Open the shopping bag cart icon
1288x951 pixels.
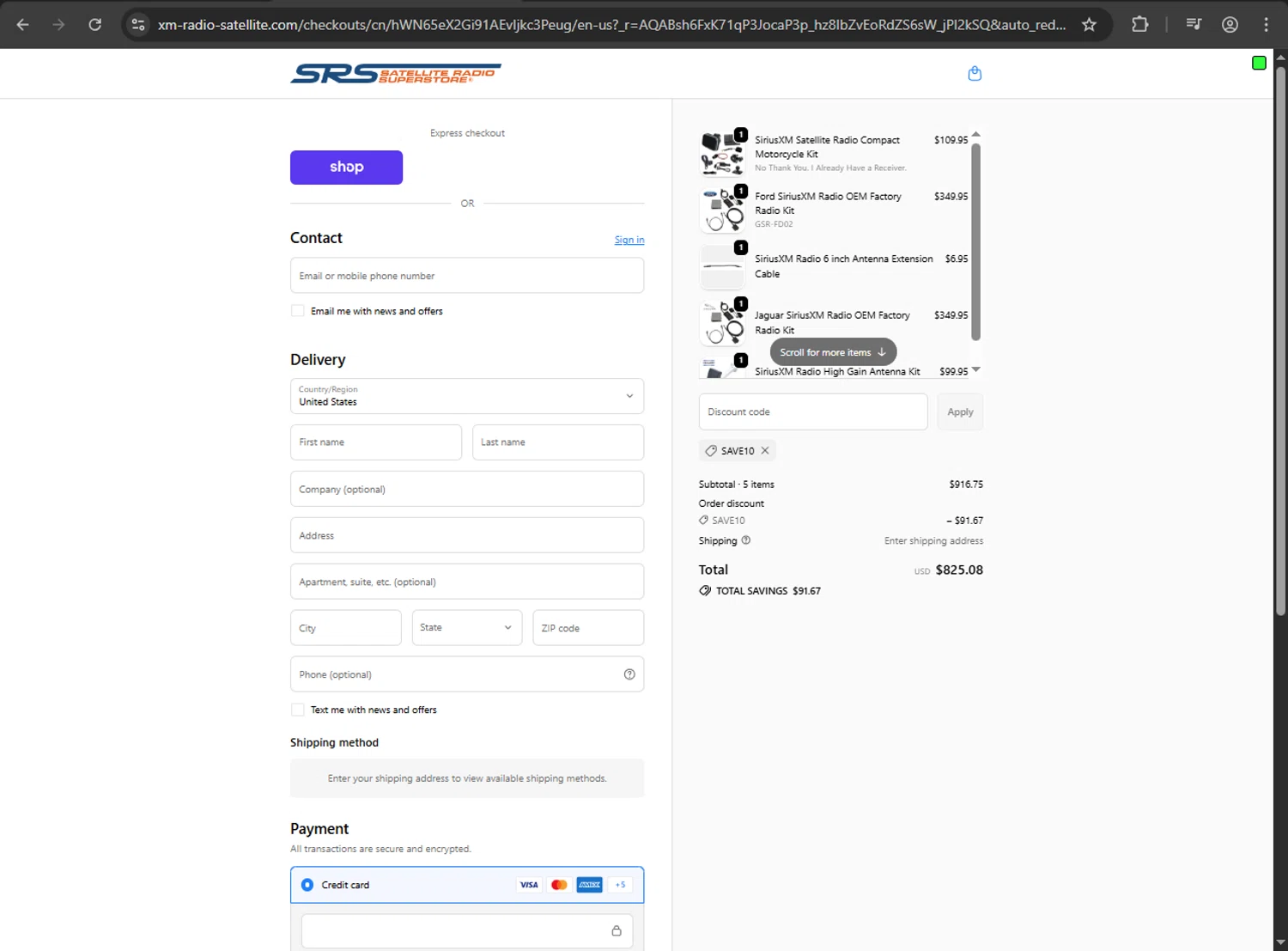pos(975,74)
